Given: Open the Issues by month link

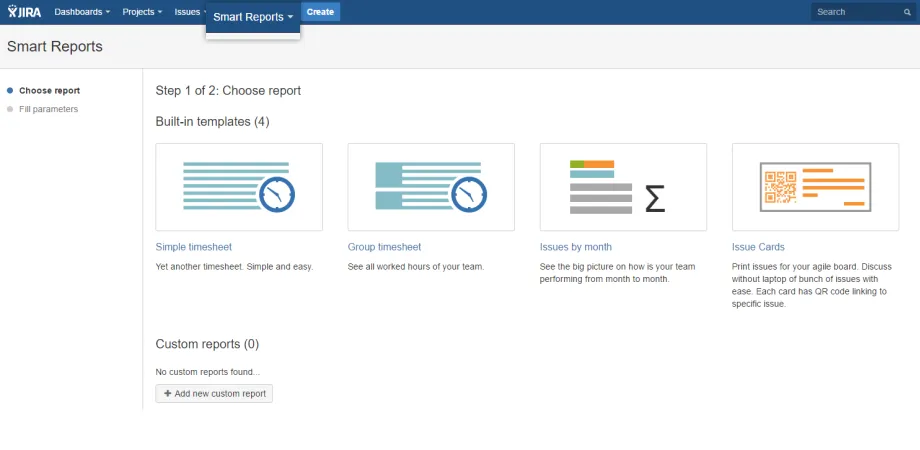Looking at the screenshot, I should pos(576,247).
